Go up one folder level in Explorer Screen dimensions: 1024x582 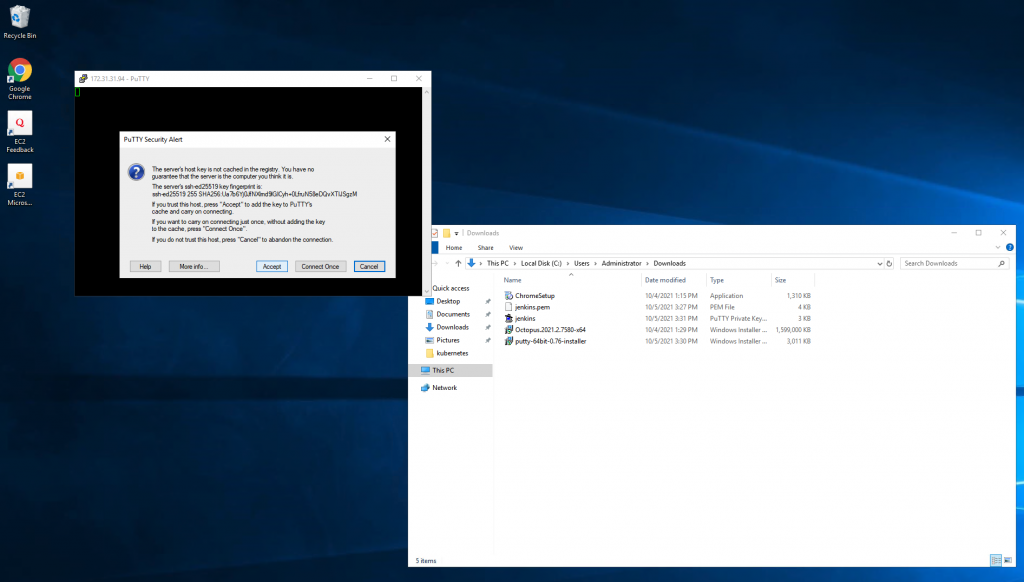coord(458,263)
